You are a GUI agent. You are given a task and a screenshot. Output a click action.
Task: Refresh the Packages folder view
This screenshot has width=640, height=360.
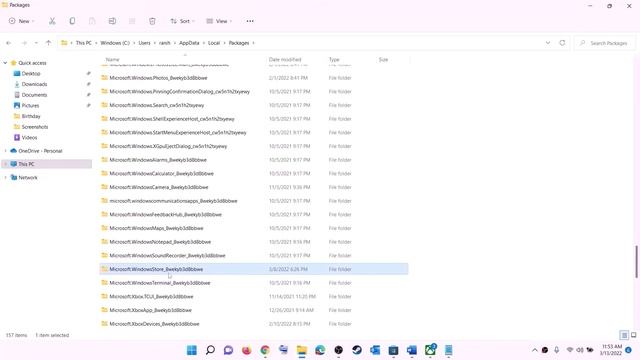click(562, 43)
